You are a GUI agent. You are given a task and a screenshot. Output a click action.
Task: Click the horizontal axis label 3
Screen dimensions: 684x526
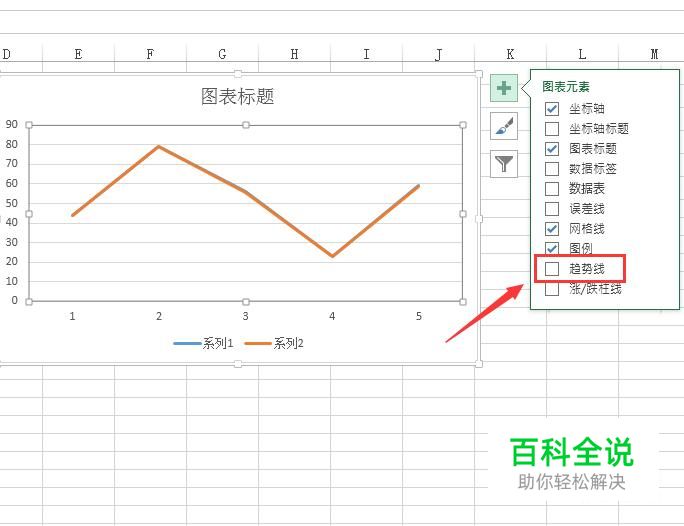(246, 316)
